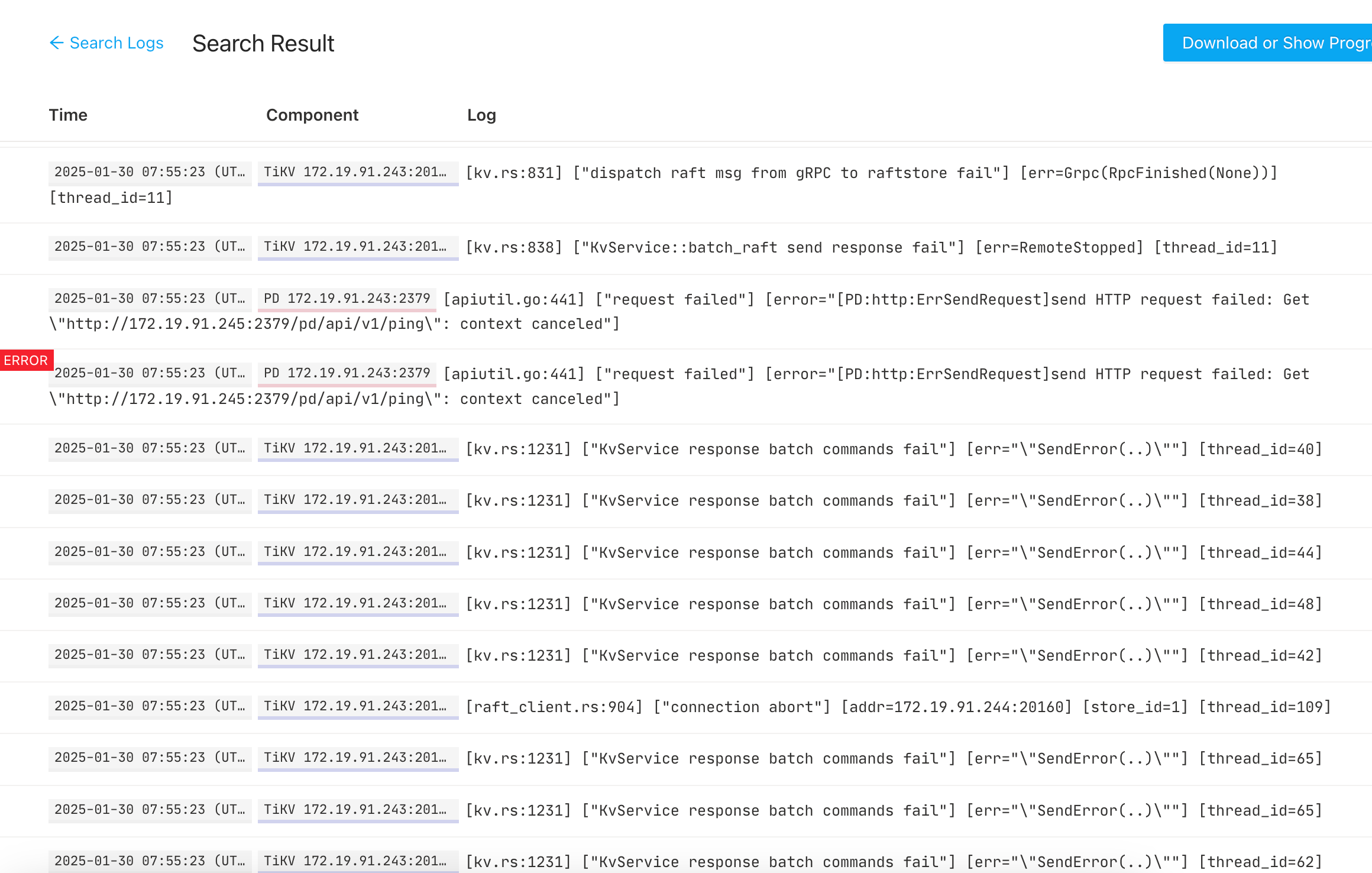Click the back arrow icon beside Search Logs

pyautogui.click(x=56, y=43)
